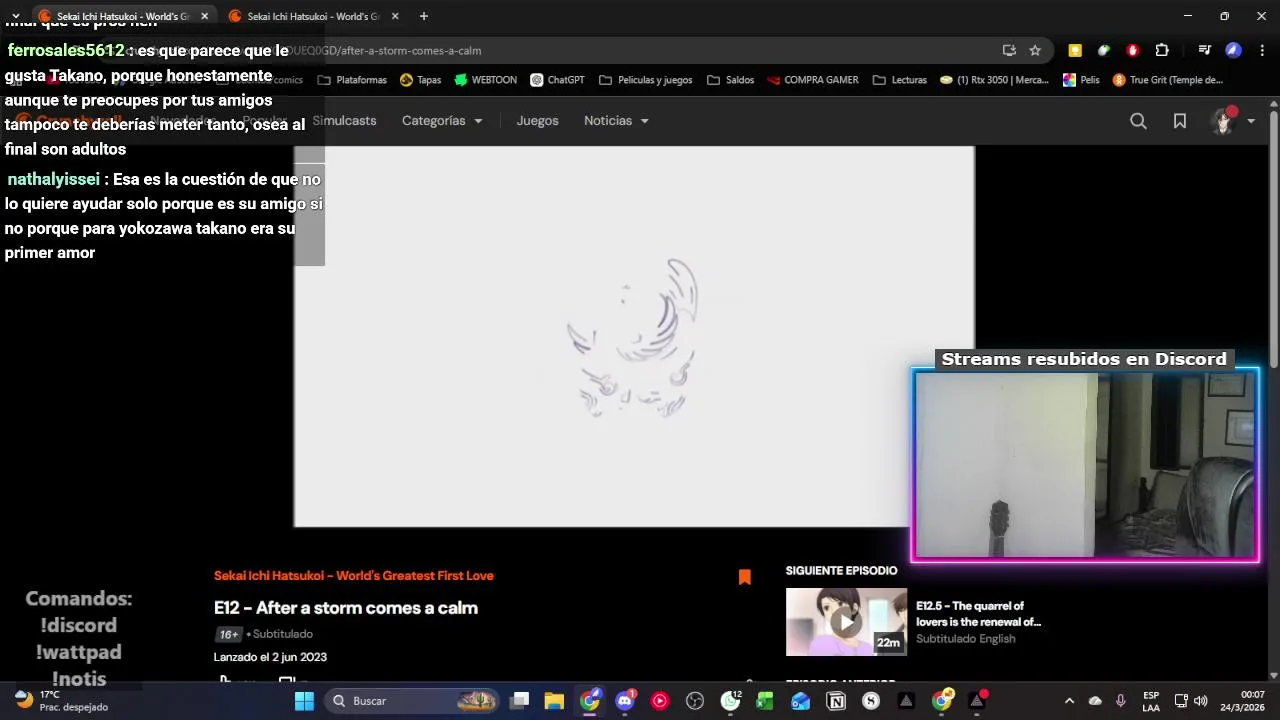Play next episode E12.5 thumbnail
Screen dimensions: 1280x720
click(x=846, y=621)
